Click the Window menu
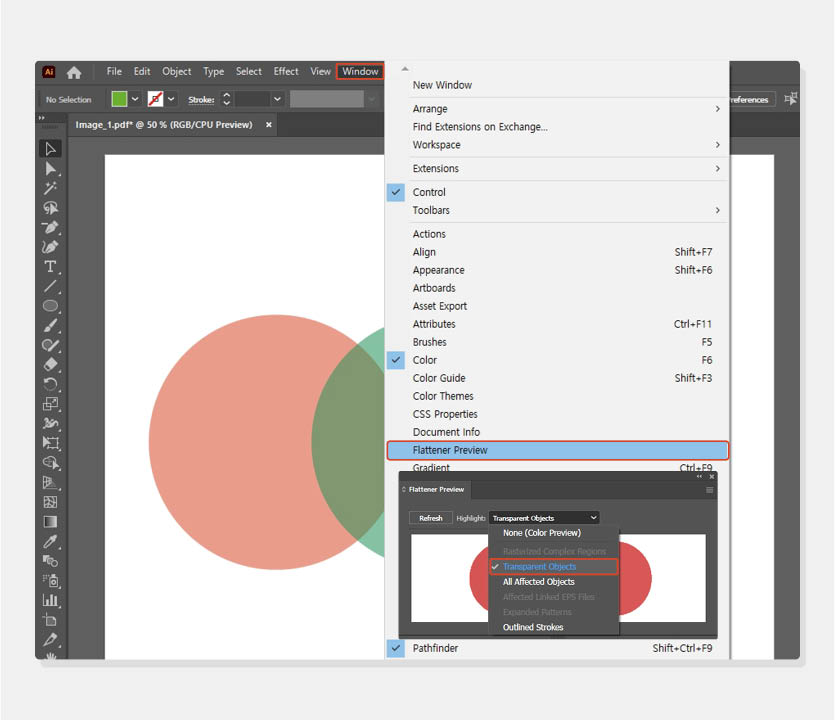Screen dimensions: 835x720 (x=360, y=71)
